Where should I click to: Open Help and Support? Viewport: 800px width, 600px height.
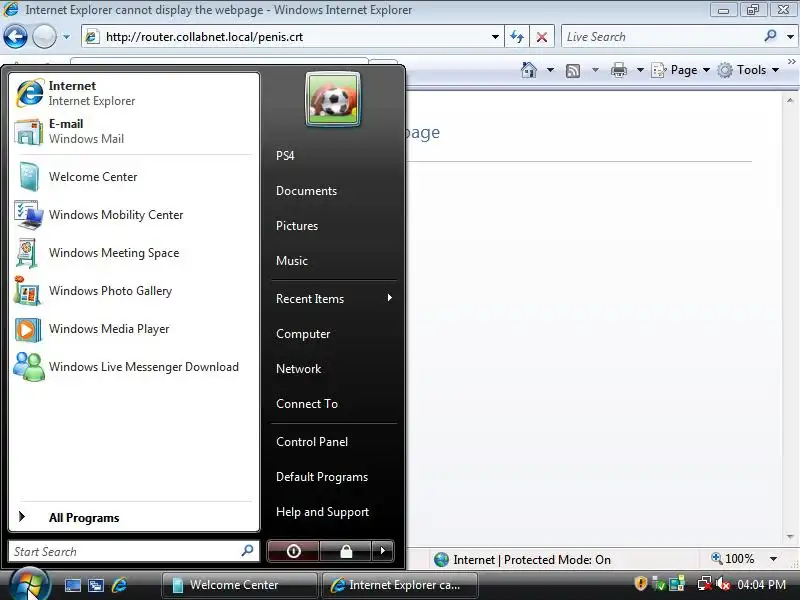(334, 512)
